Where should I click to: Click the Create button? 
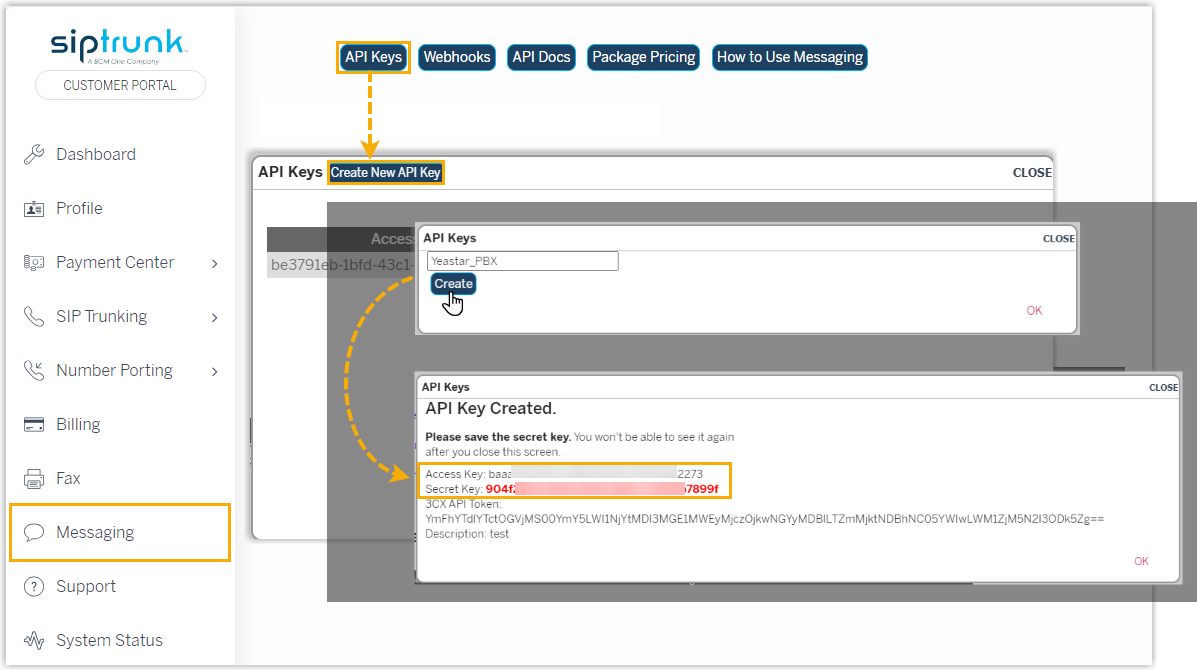(x=453, y=284)
